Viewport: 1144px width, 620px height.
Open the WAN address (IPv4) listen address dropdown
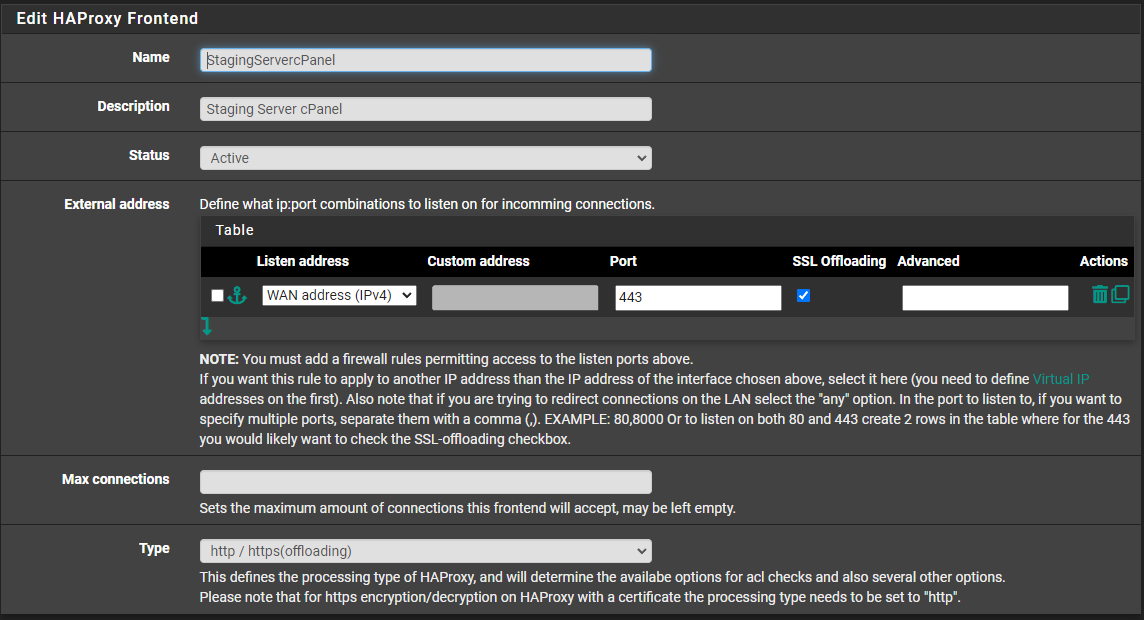pos(339,295)
